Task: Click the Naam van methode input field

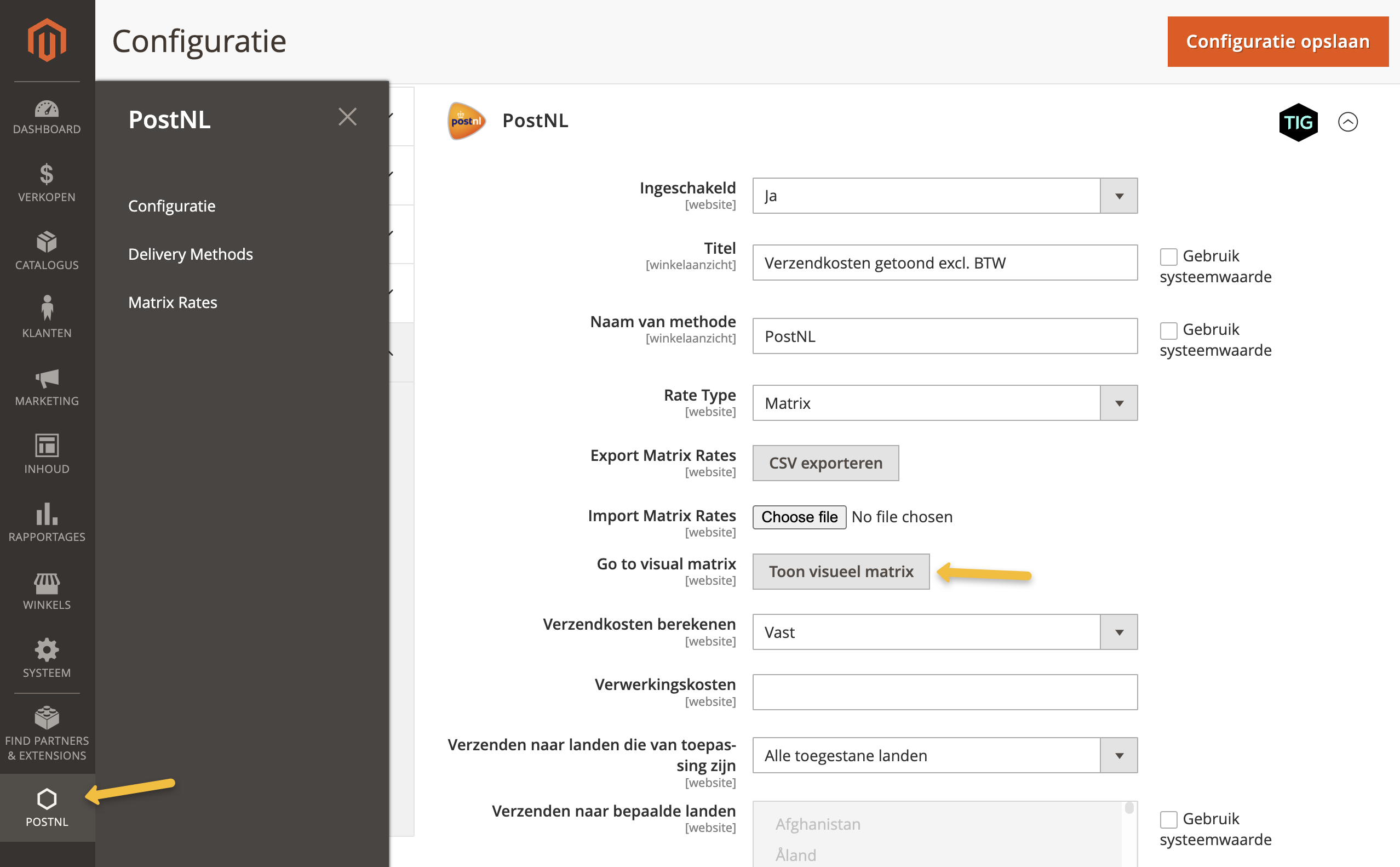Action: point(945,336)
